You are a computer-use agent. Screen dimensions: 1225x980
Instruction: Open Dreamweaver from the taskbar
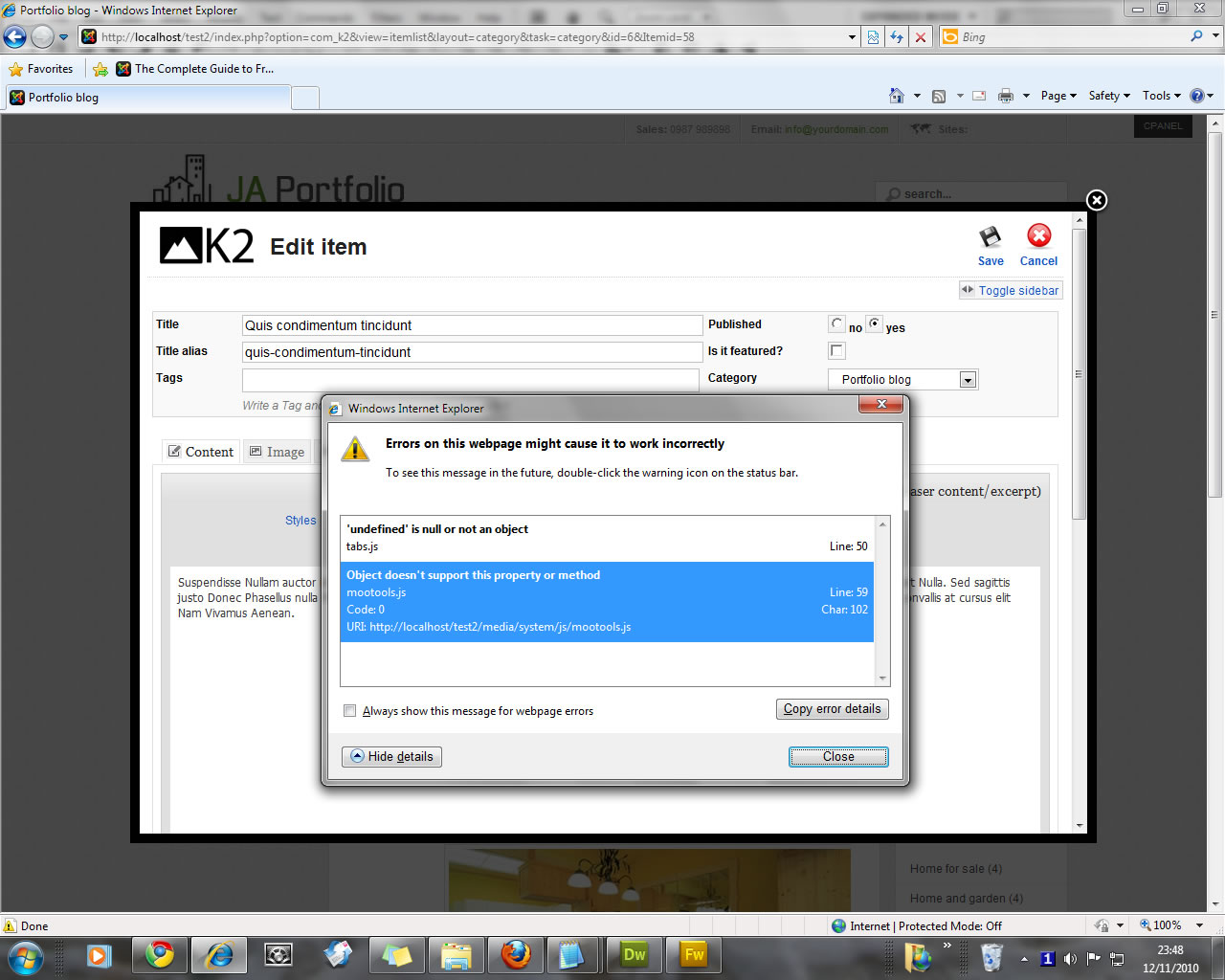pos(635,955)
